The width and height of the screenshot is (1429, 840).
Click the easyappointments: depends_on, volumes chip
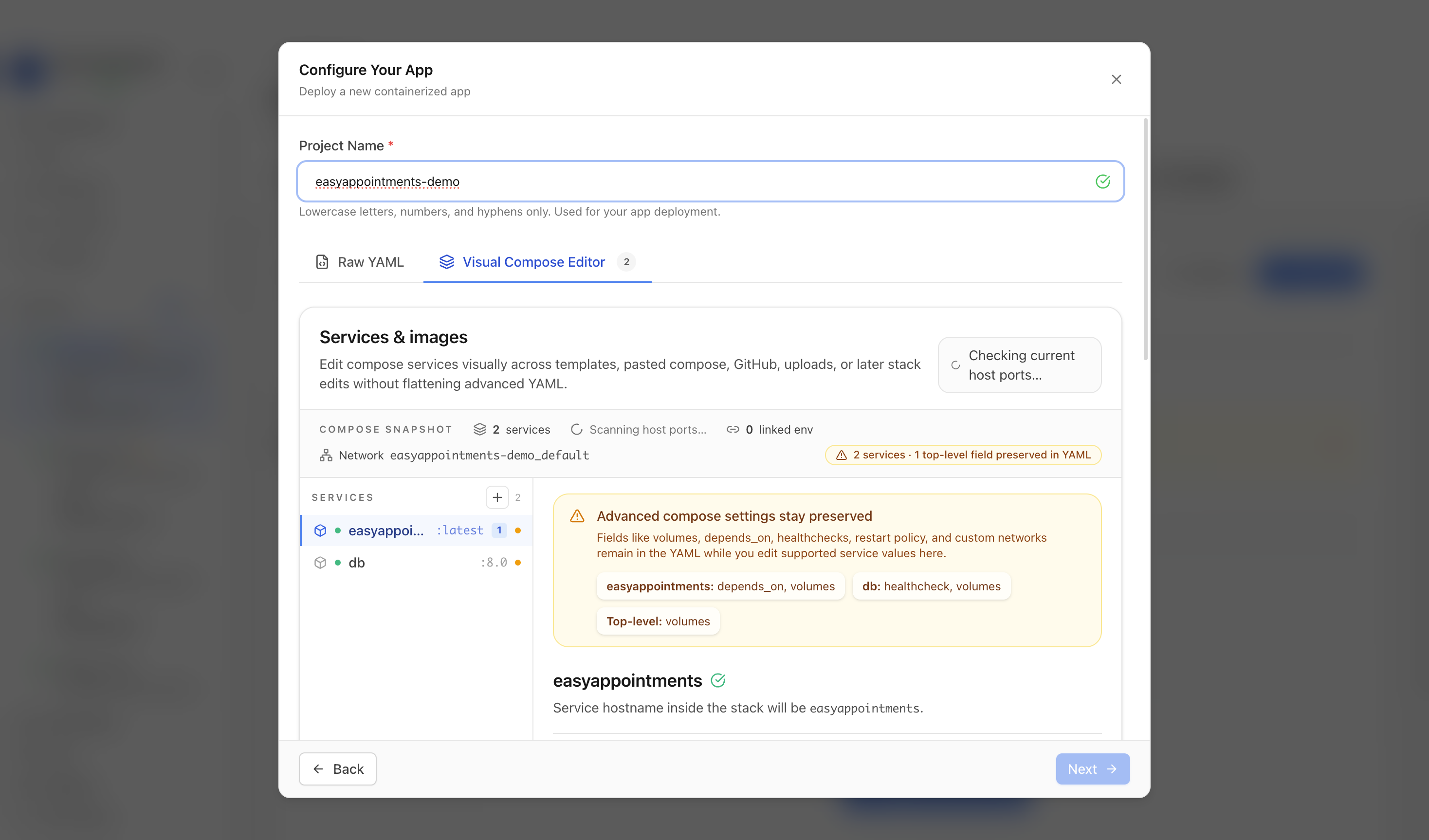pyautogui.click(x=720, y=586)
